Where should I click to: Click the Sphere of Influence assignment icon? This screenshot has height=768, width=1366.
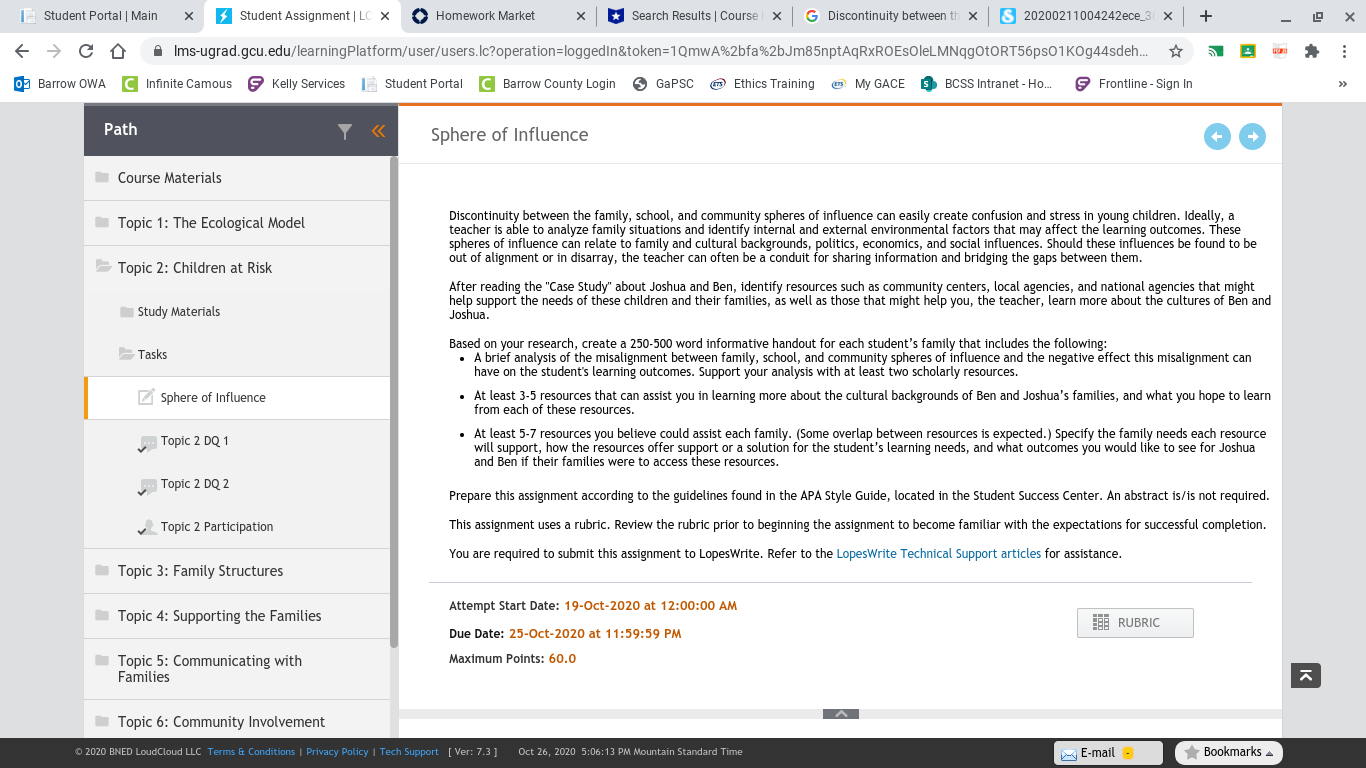[146, 397]
